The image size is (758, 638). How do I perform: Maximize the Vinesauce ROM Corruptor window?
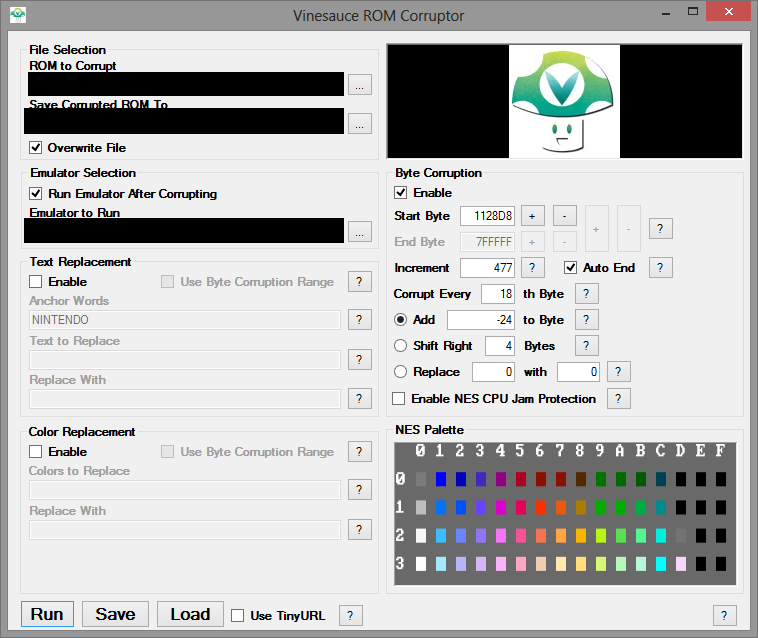693,12
